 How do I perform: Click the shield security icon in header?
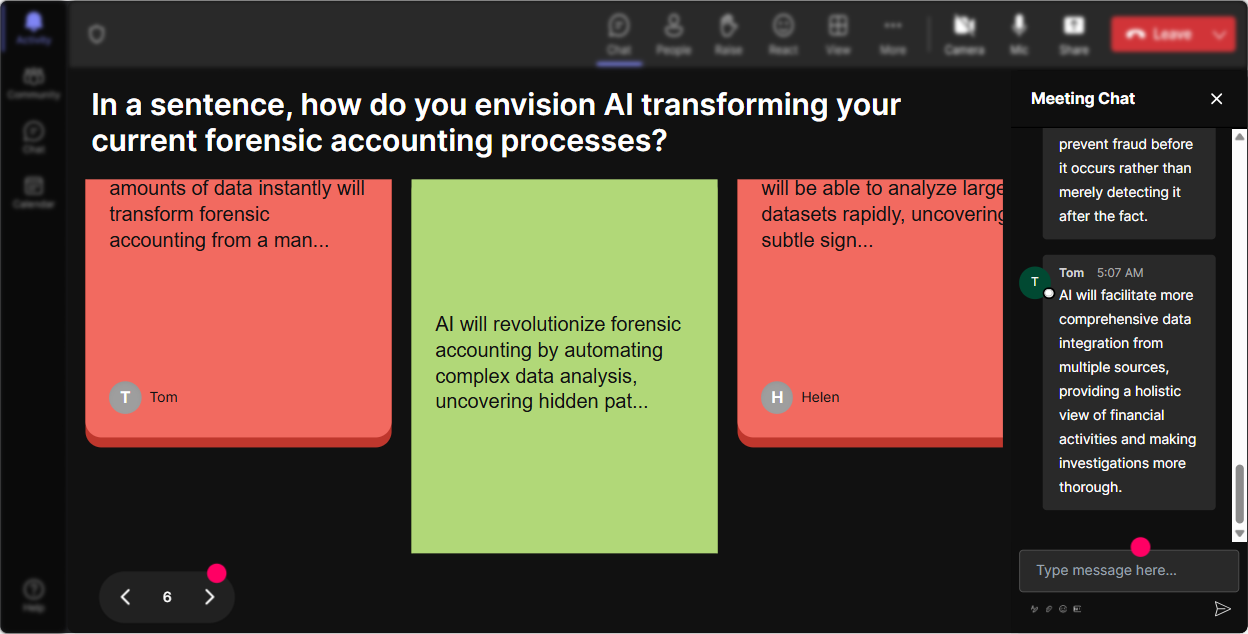(96, 34)
